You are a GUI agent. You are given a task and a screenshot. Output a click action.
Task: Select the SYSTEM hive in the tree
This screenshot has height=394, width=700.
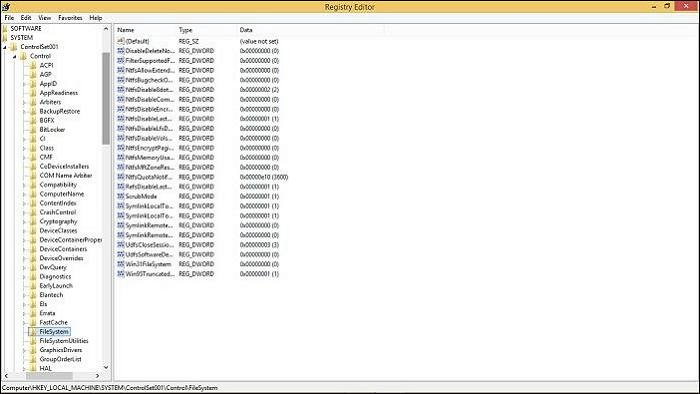coord(21,37)
